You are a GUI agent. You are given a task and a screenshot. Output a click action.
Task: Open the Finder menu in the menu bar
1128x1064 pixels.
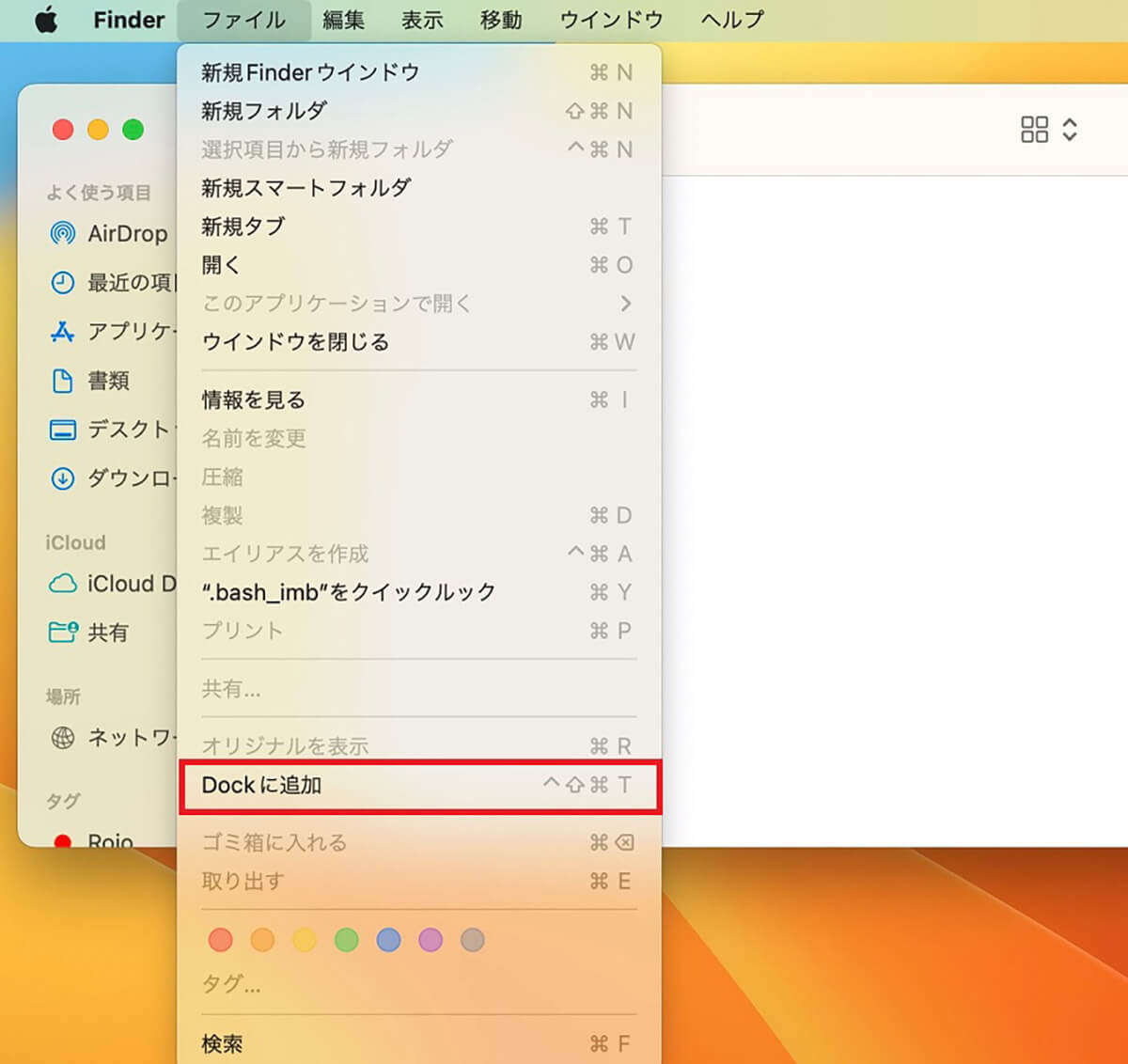coord(129,20)
